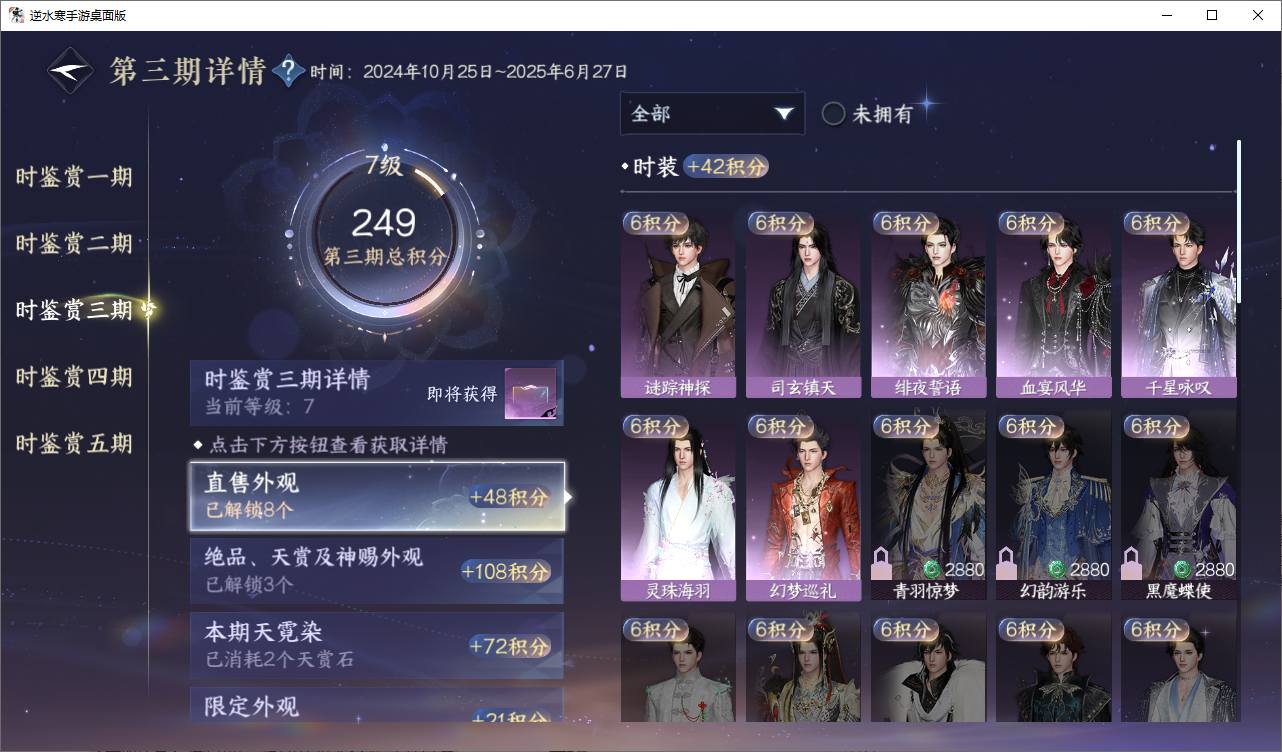Open the question mark help icon

289,71
